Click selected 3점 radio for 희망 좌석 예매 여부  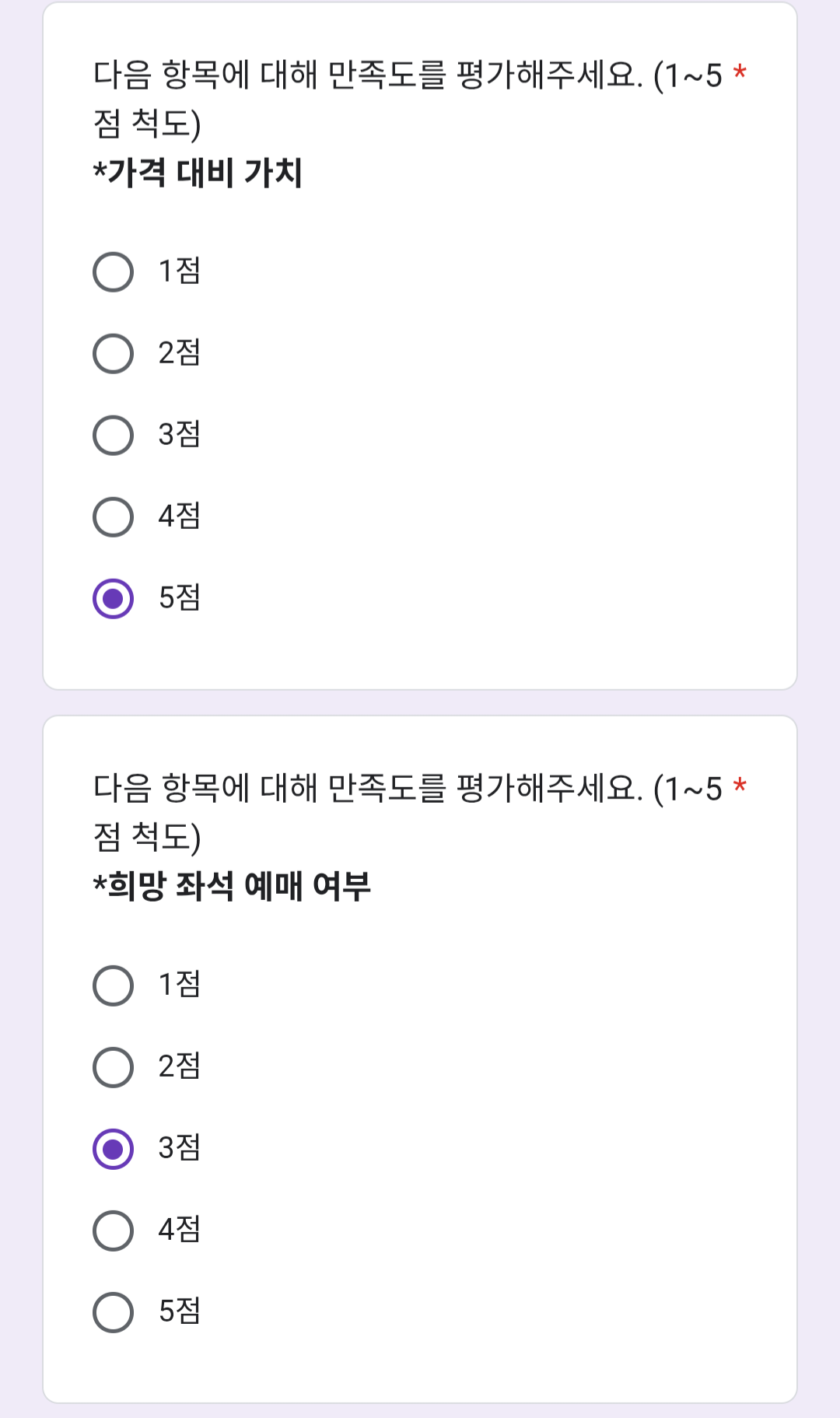point(114,1149)
